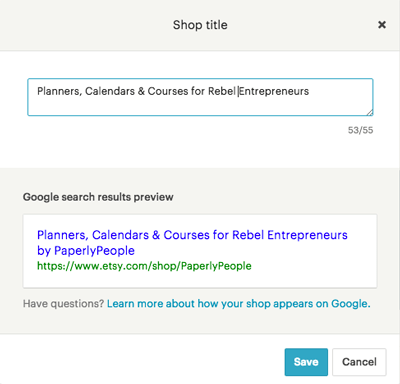This screenshot has width=400, height=384.
Task: Click the Google search results preview heading
Action: point(98,197)
